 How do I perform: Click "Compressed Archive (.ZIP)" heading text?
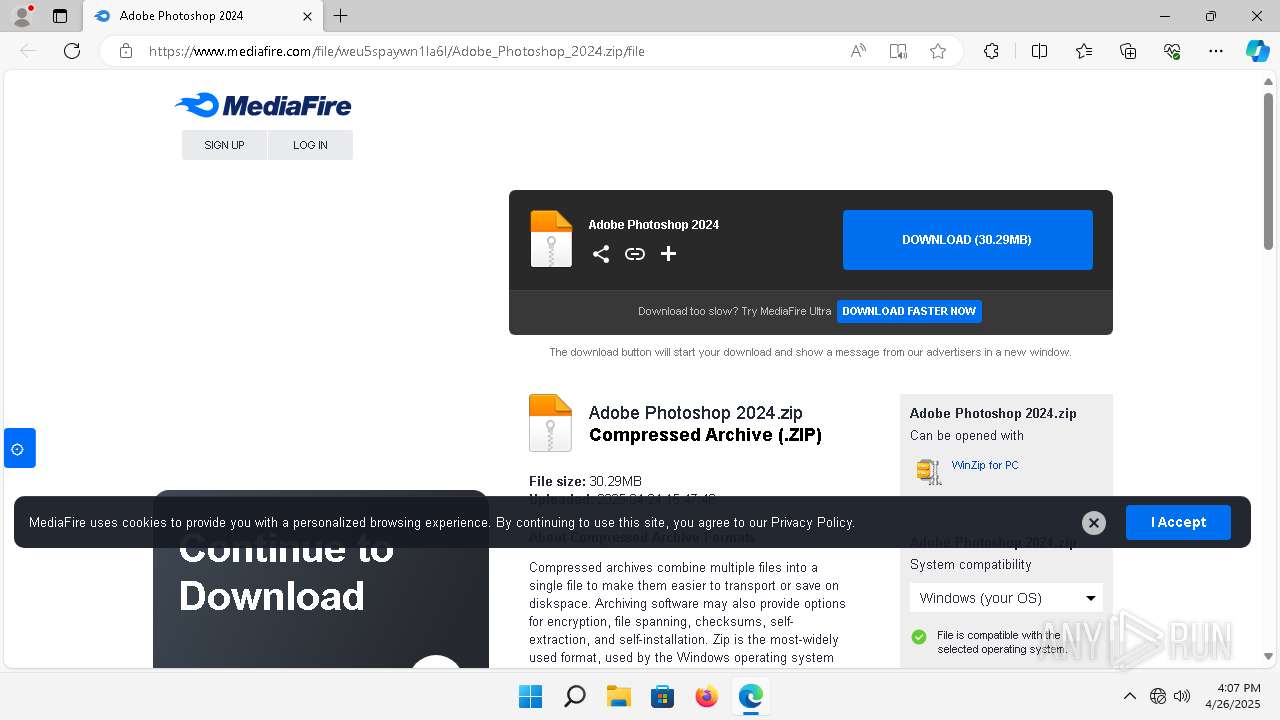point(705,435)
